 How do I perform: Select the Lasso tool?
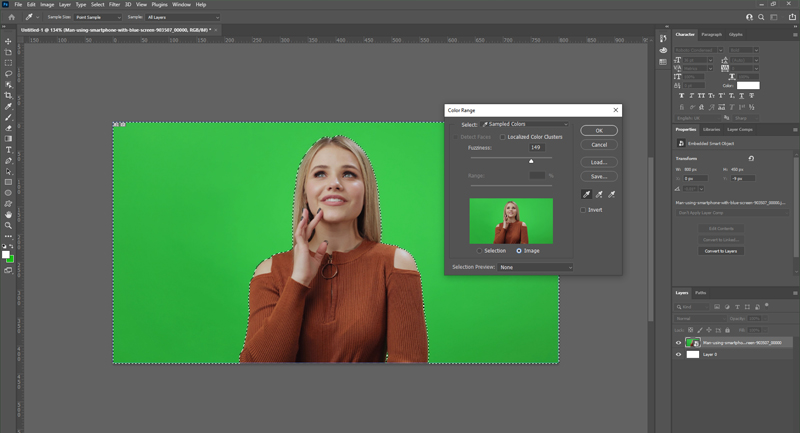(x=8, y=74)
